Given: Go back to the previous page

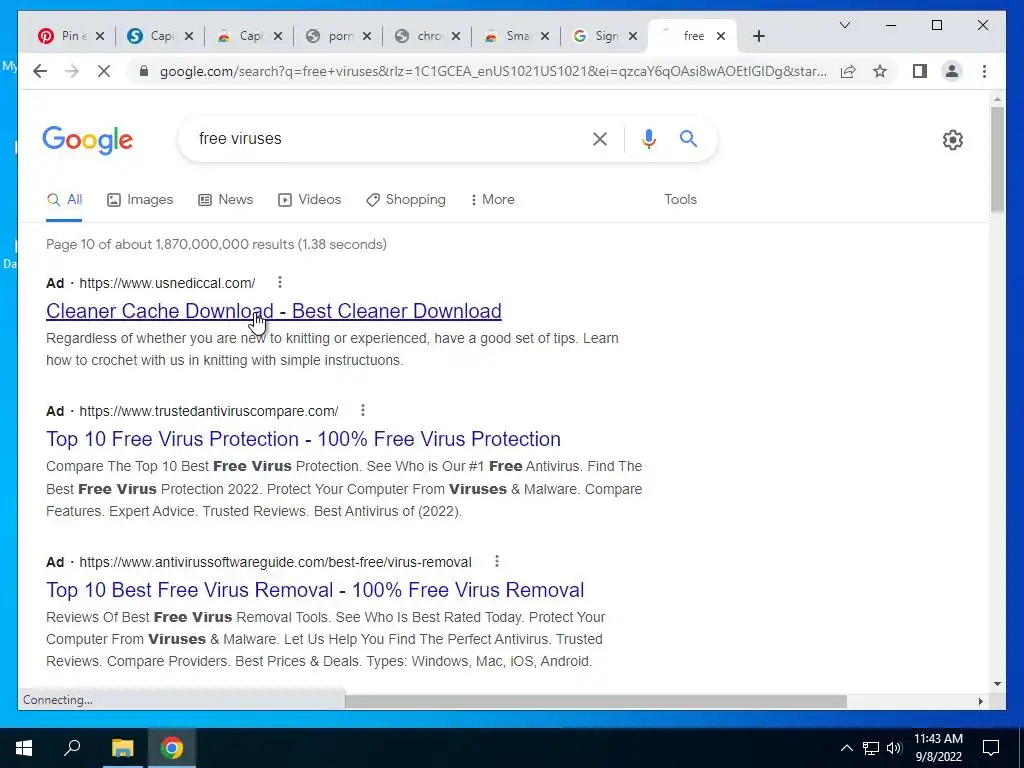Looking at the screenshot, I should pyautogui.click(x=40, y=71).
